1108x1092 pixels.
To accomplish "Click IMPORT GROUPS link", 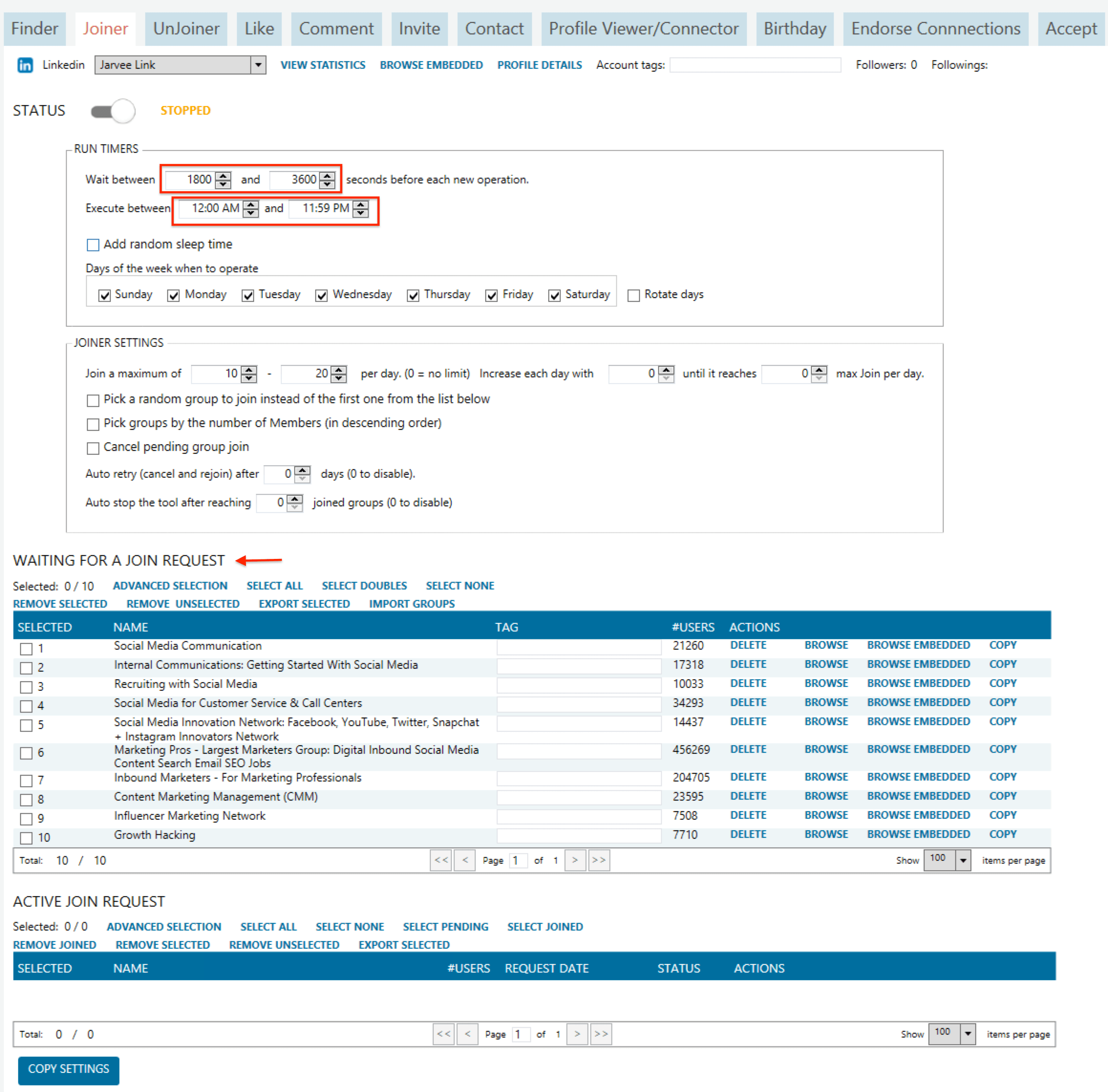I will coord(412,603).
